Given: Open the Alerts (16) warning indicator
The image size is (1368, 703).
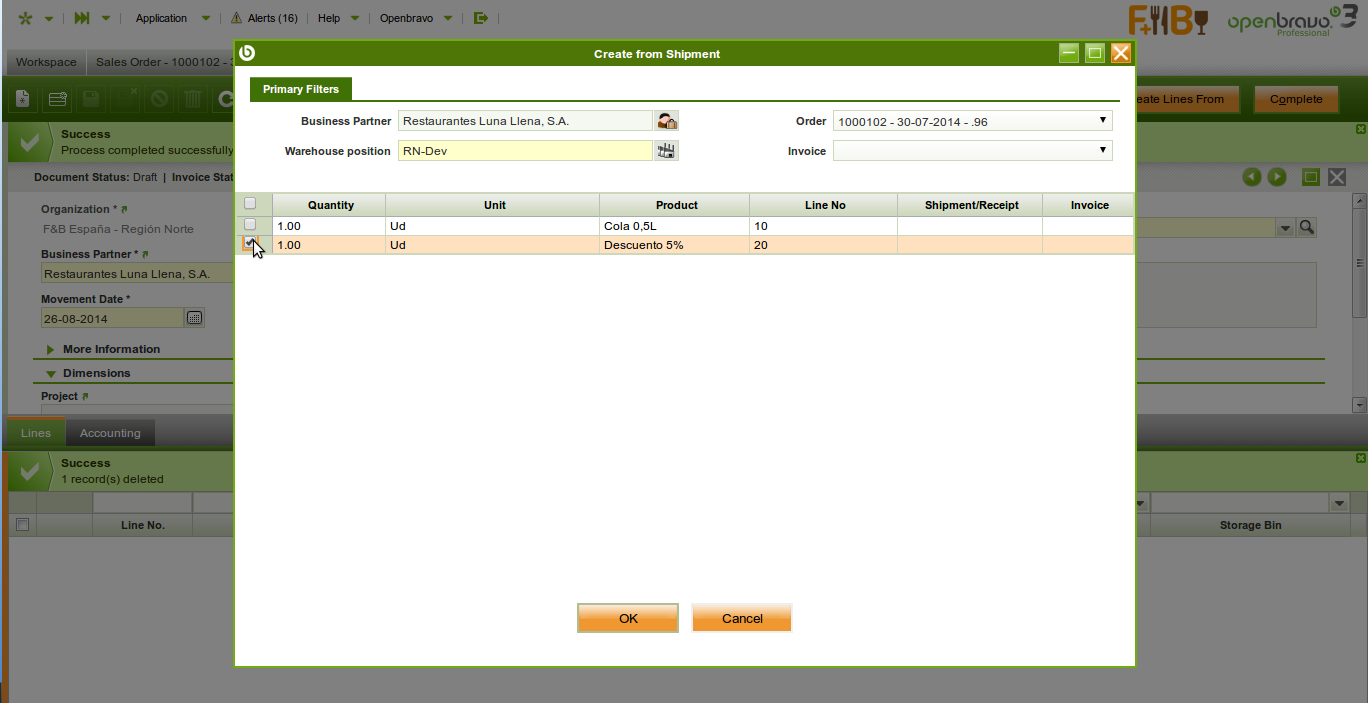Looking at the screenshot, I should [x=263, y=18].
